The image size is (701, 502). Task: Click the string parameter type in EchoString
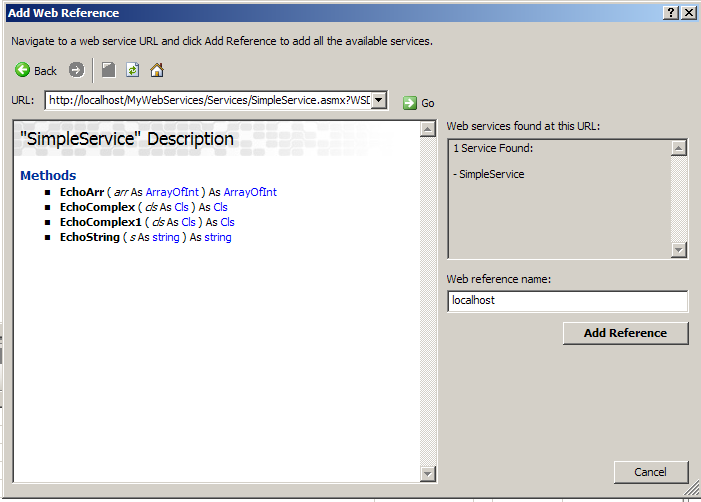coord(166,237)
